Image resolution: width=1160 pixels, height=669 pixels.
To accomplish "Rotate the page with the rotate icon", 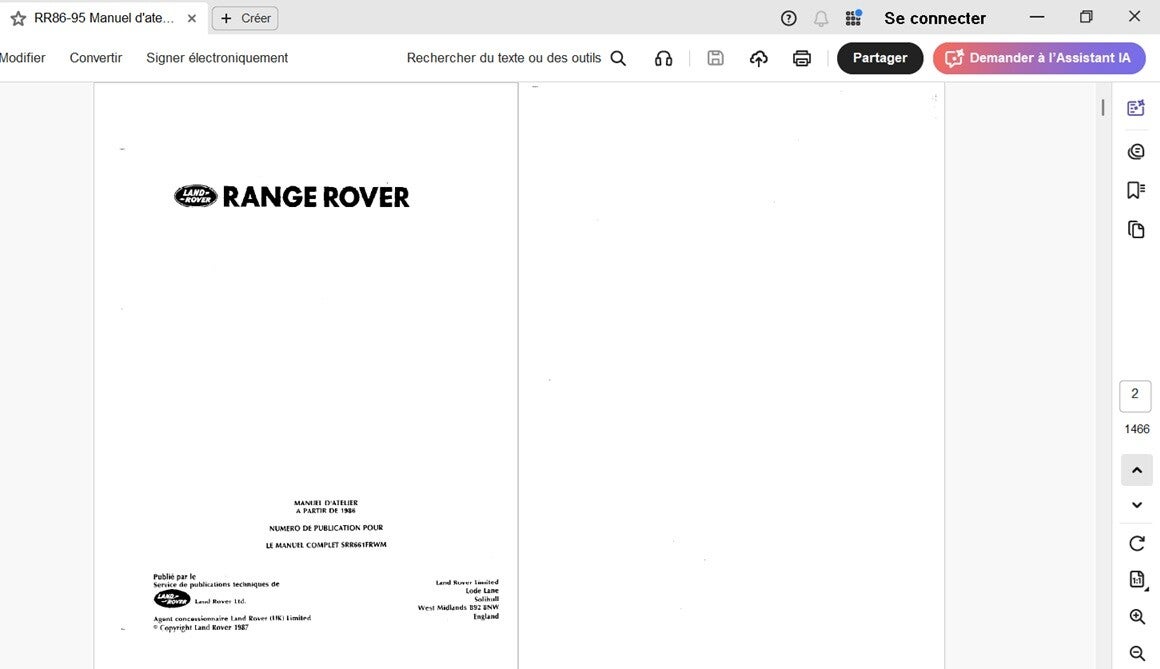I will 1137,543.
